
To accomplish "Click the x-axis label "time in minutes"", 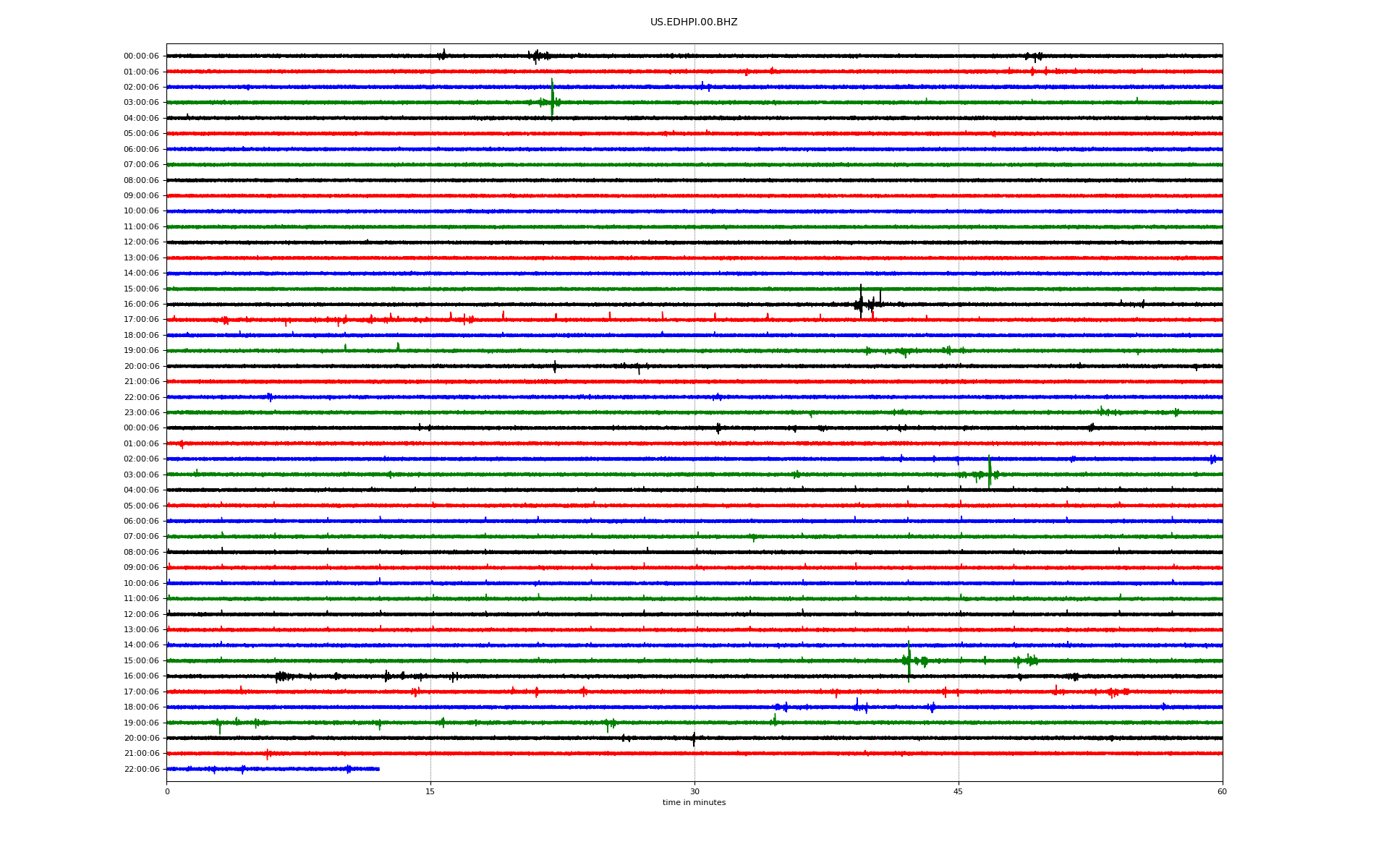I will click(x=694, y=803).
